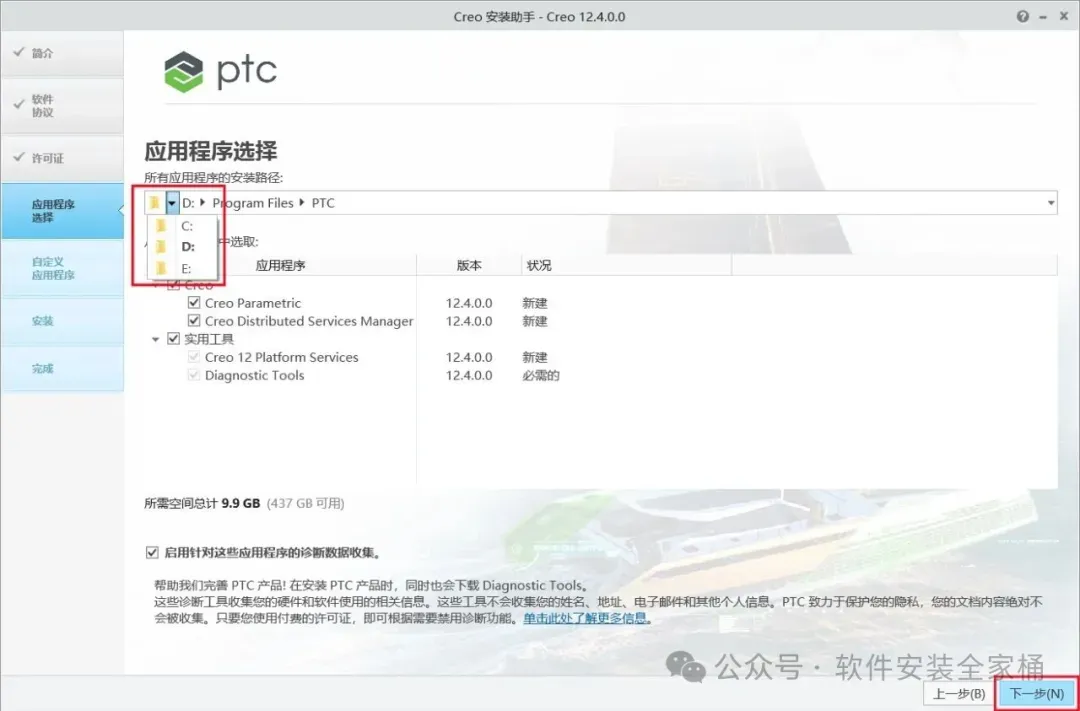Select the C: drive folder icon

tap(162, 226)
